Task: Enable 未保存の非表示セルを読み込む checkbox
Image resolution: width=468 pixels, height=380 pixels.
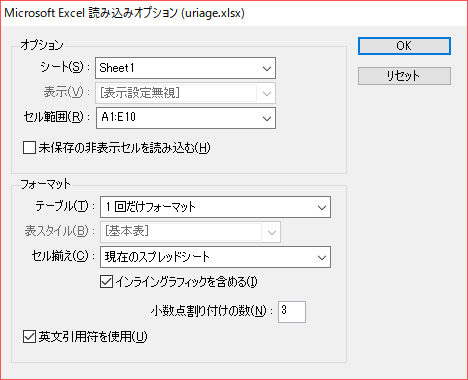Action: point(29,148)
